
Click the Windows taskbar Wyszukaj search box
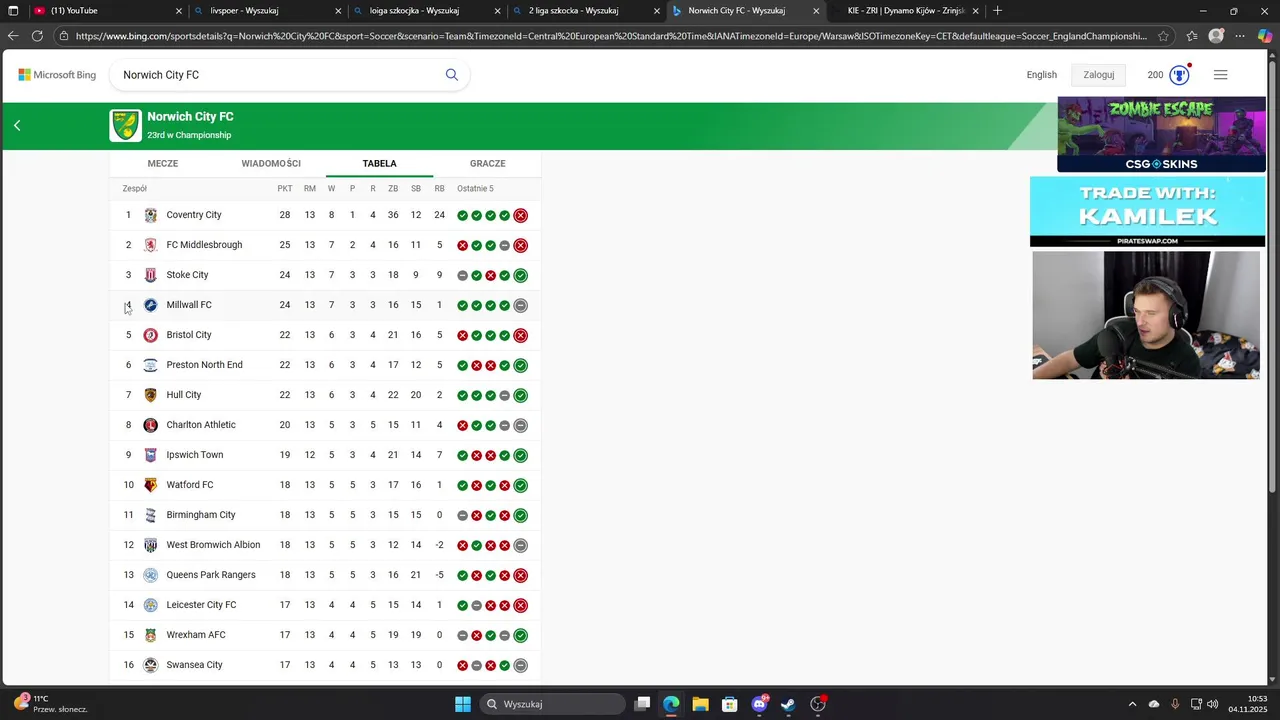551,704
